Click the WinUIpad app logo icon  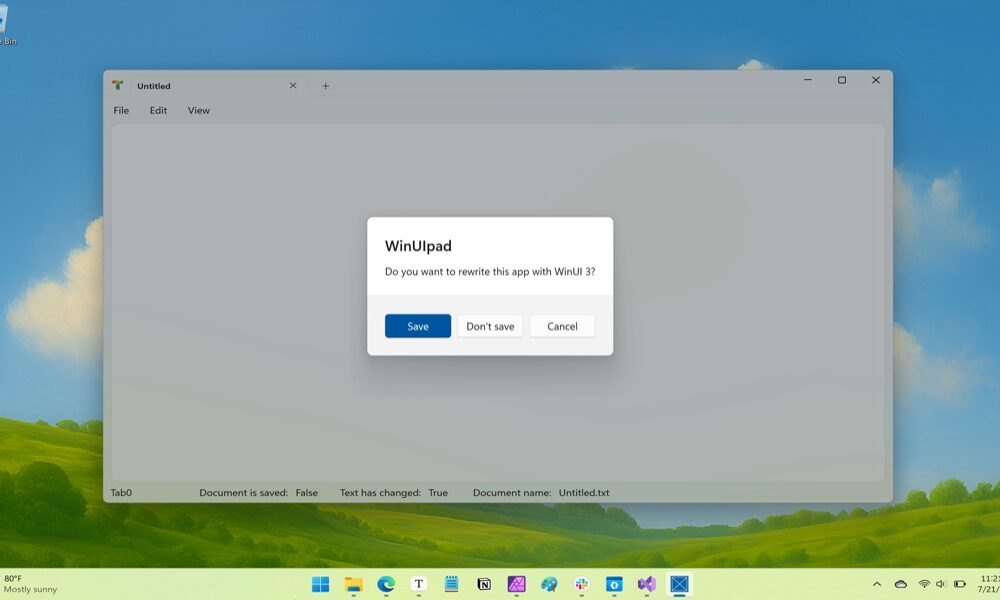[x=117, y=85]
